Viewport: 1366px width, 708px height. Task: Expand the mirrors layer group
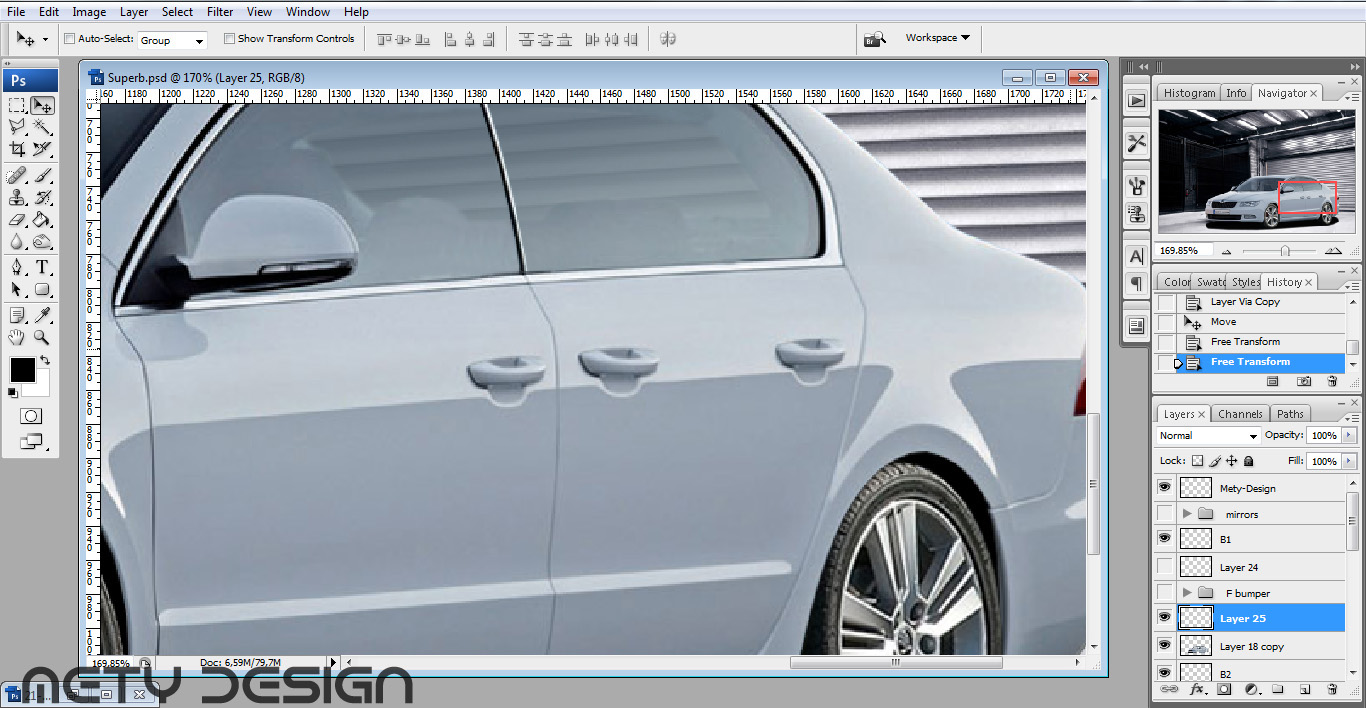coord(1187,514)
